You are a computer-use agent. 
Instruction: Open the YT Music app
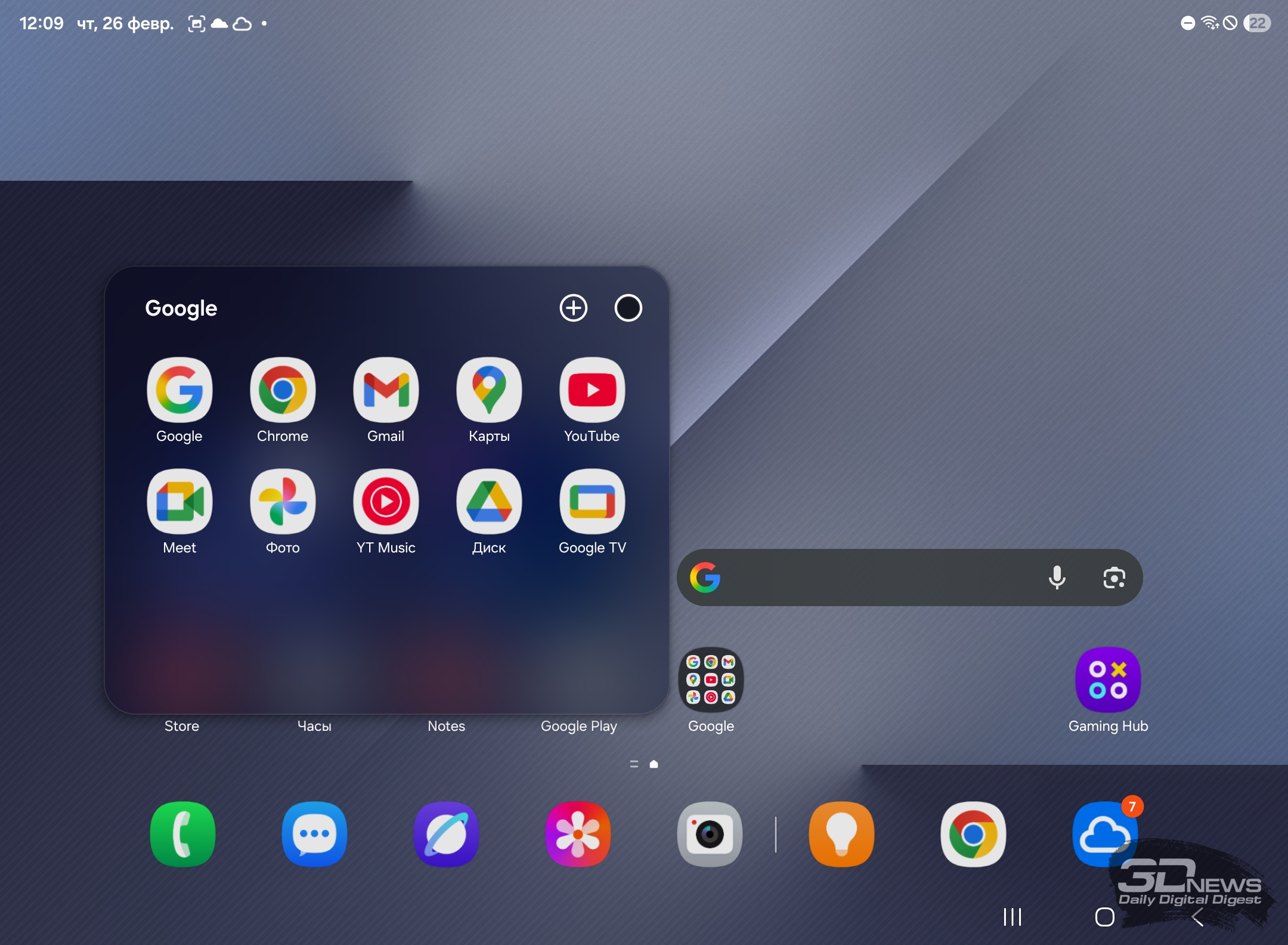386,502
